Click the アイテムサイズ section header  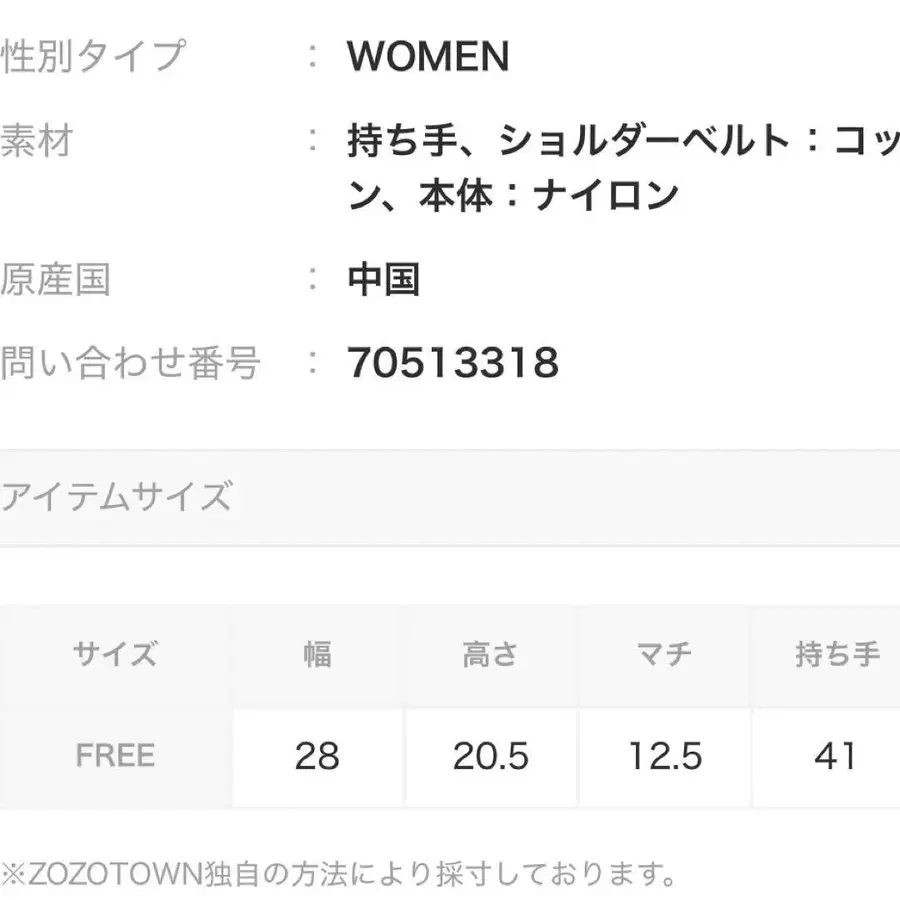point(116,496)
